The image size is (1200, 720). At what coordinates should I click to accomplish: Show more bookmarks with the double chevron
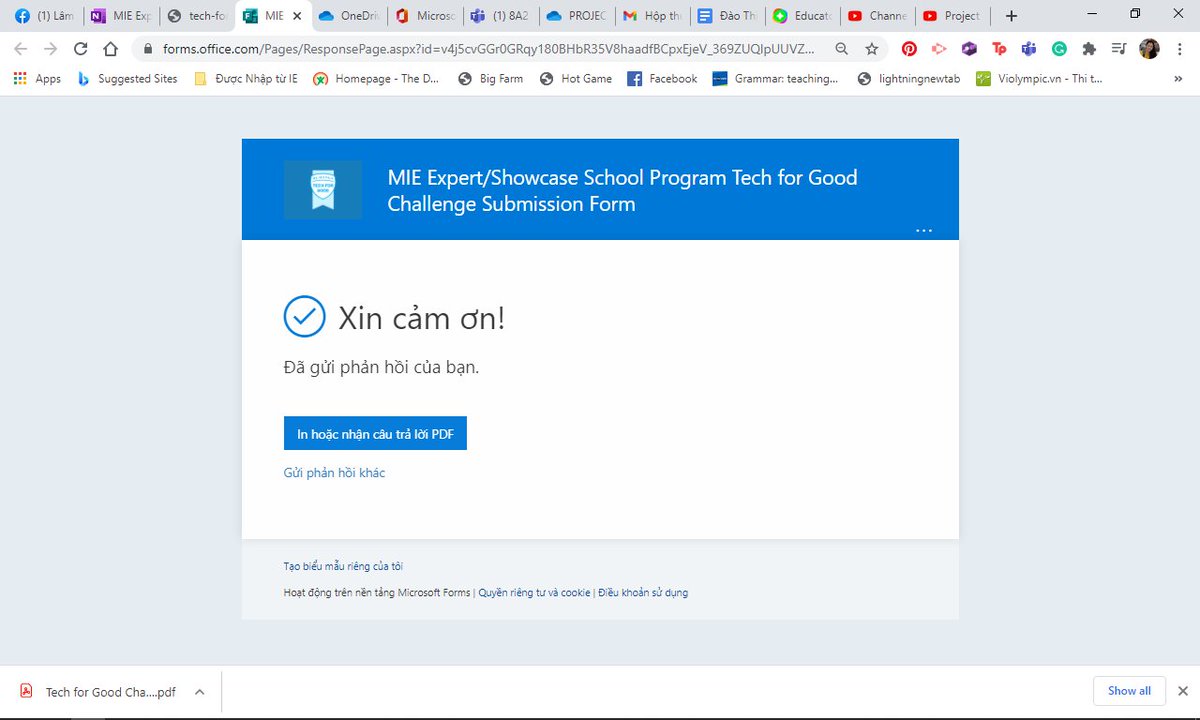coord(1180,78)
